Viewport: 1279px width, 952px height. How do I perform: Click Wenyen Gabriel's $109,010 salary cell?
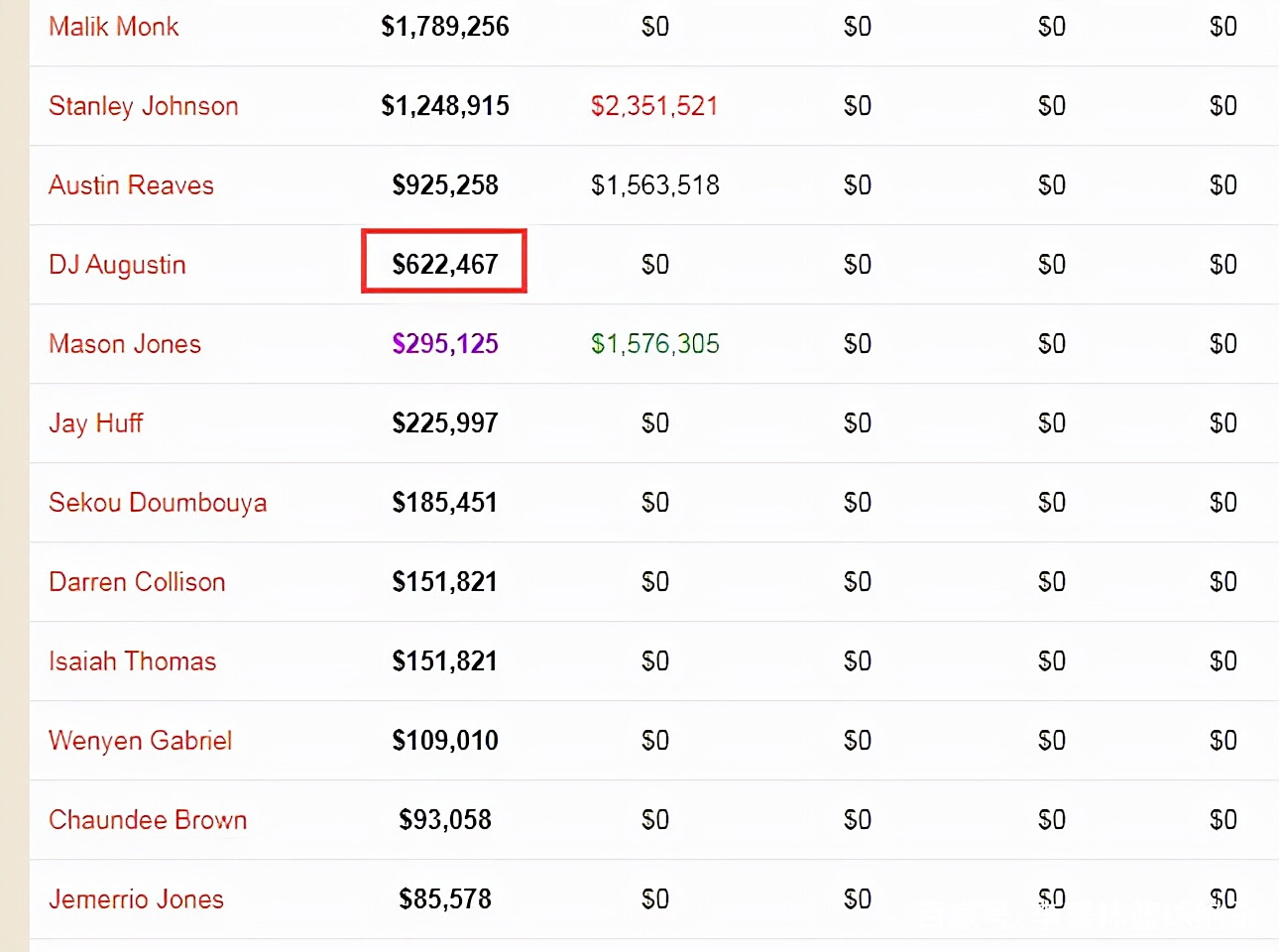445,741
